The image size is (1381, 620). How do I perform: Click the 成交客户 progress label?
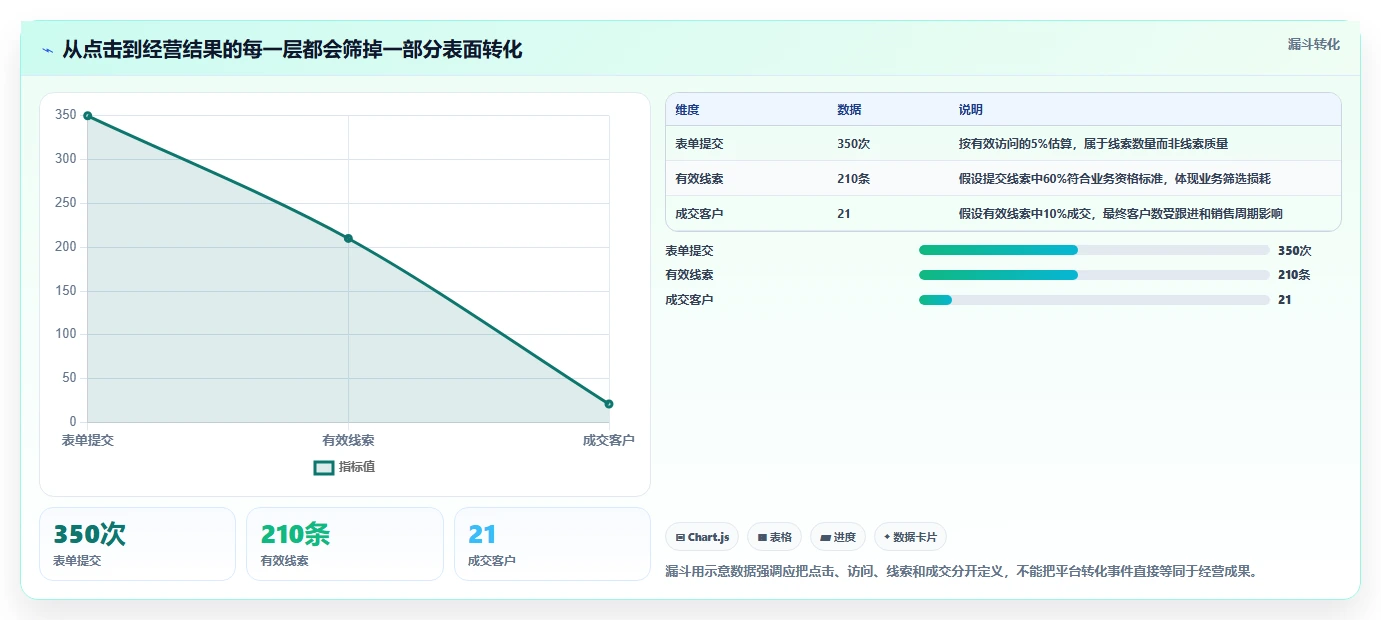(x=689, y=300)
